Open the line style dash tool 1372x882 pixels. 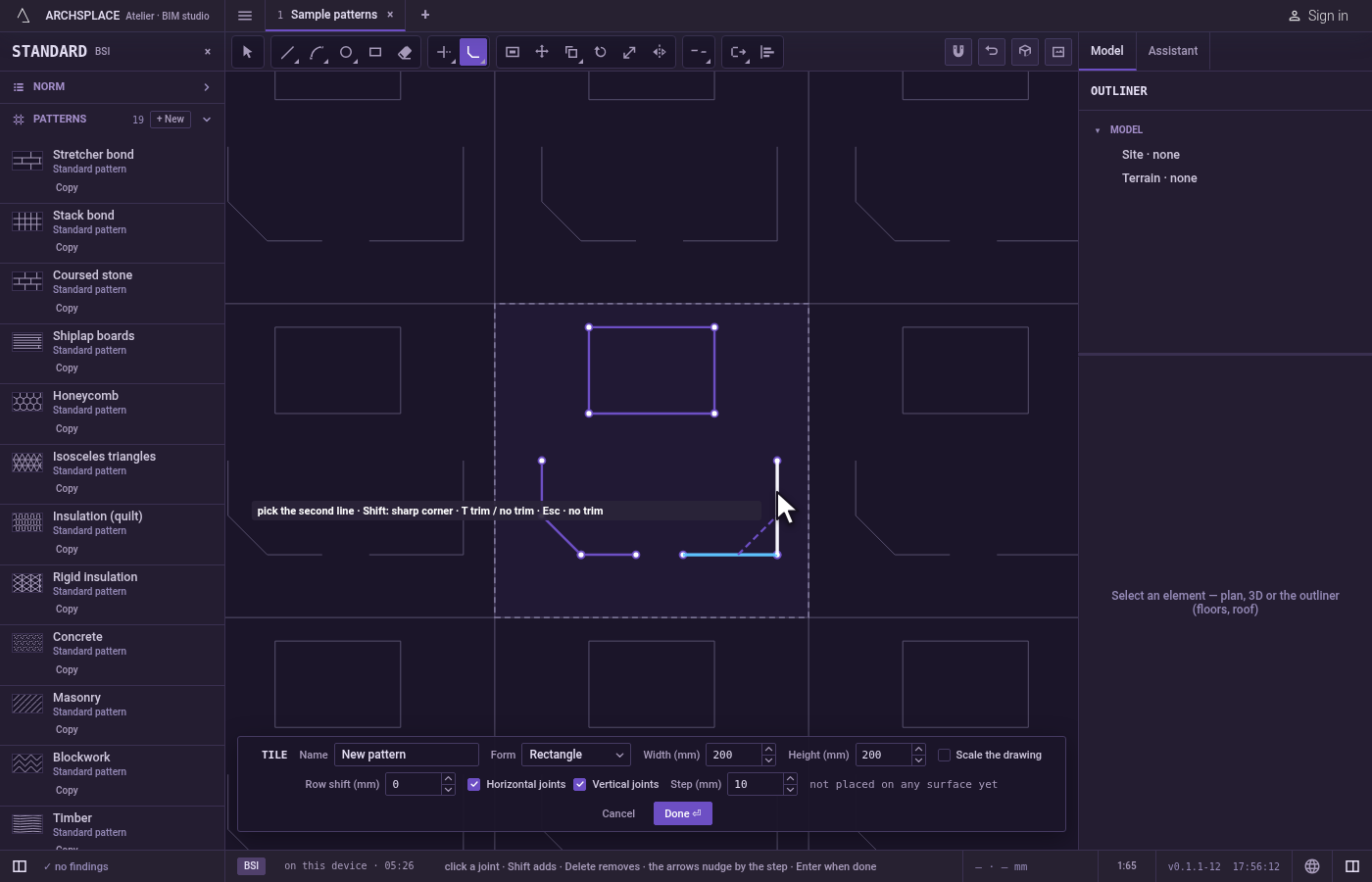[699, 52]
